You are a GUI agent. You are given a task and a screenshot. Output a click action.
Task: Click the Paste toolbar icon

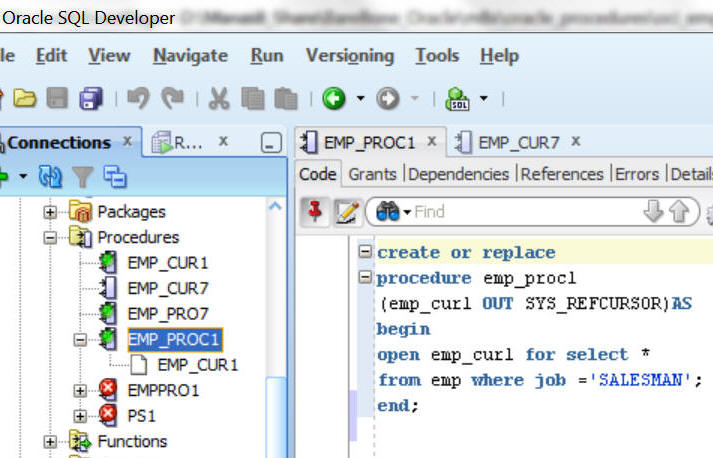coord(286,99)
